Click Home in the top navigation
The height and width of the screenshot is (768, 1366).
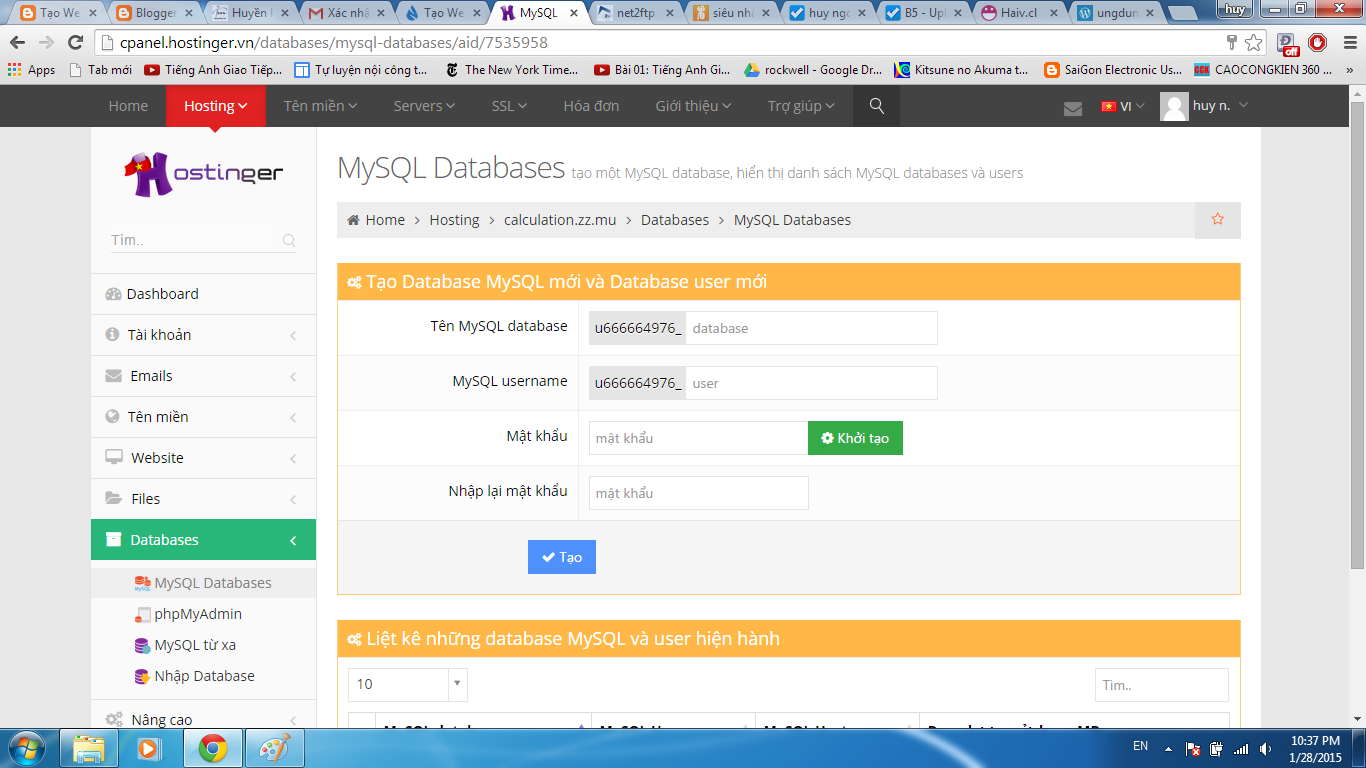[128, 106]
